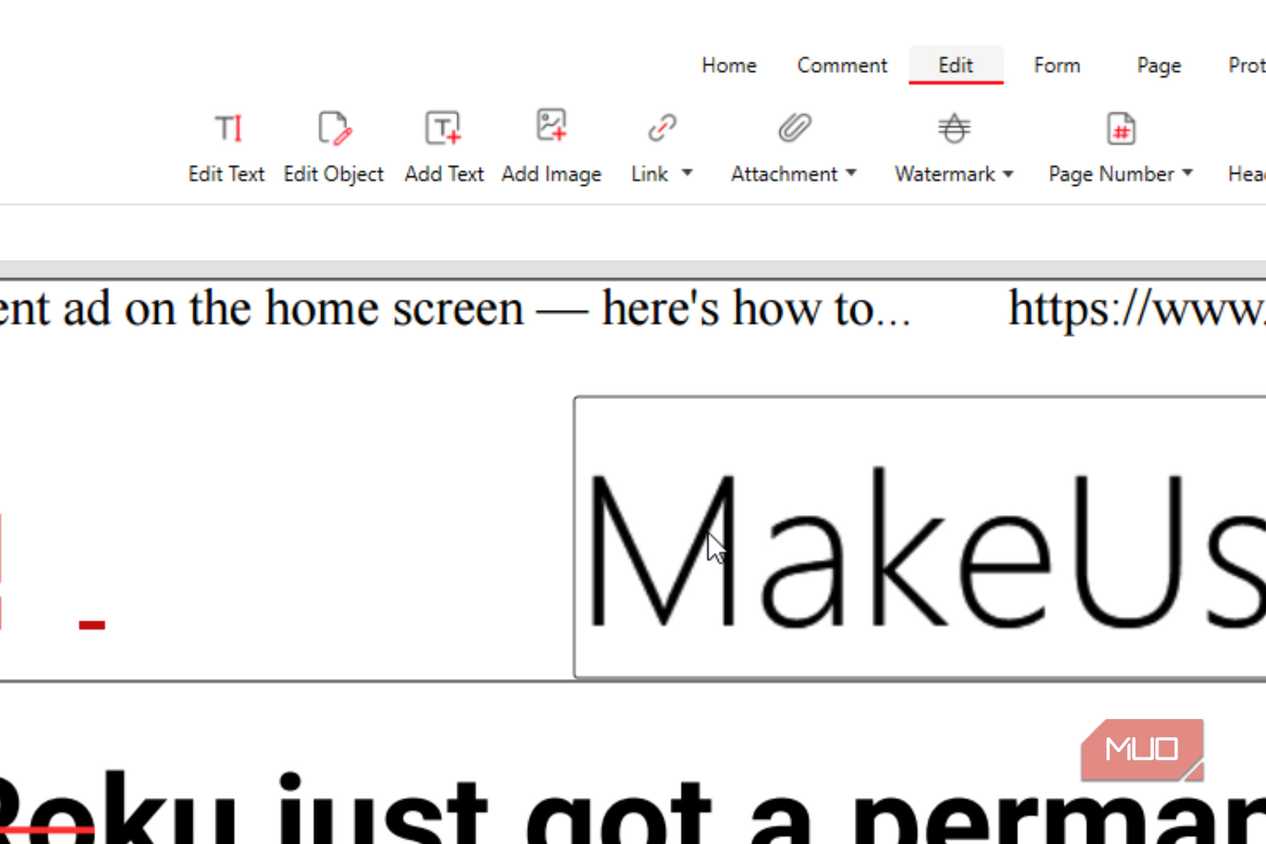Expand the Watermark dropdown arrow
The height and width of the screenshot is (844, 1266).
coord(1008,174)
